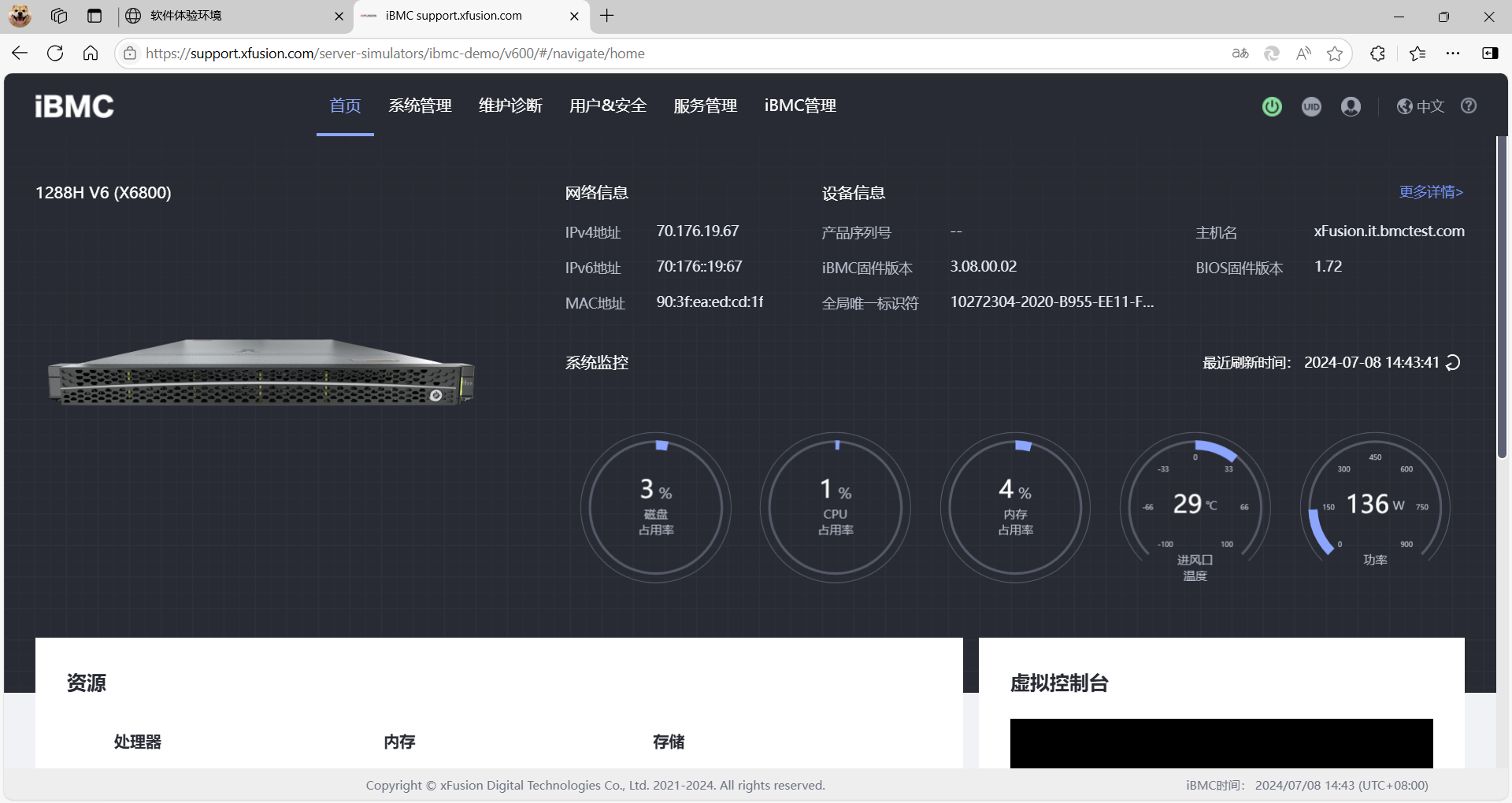This screenshot has height=803, width=1512.
Task: Select the 首页 navigation tab
Action: tap(345, 105)
